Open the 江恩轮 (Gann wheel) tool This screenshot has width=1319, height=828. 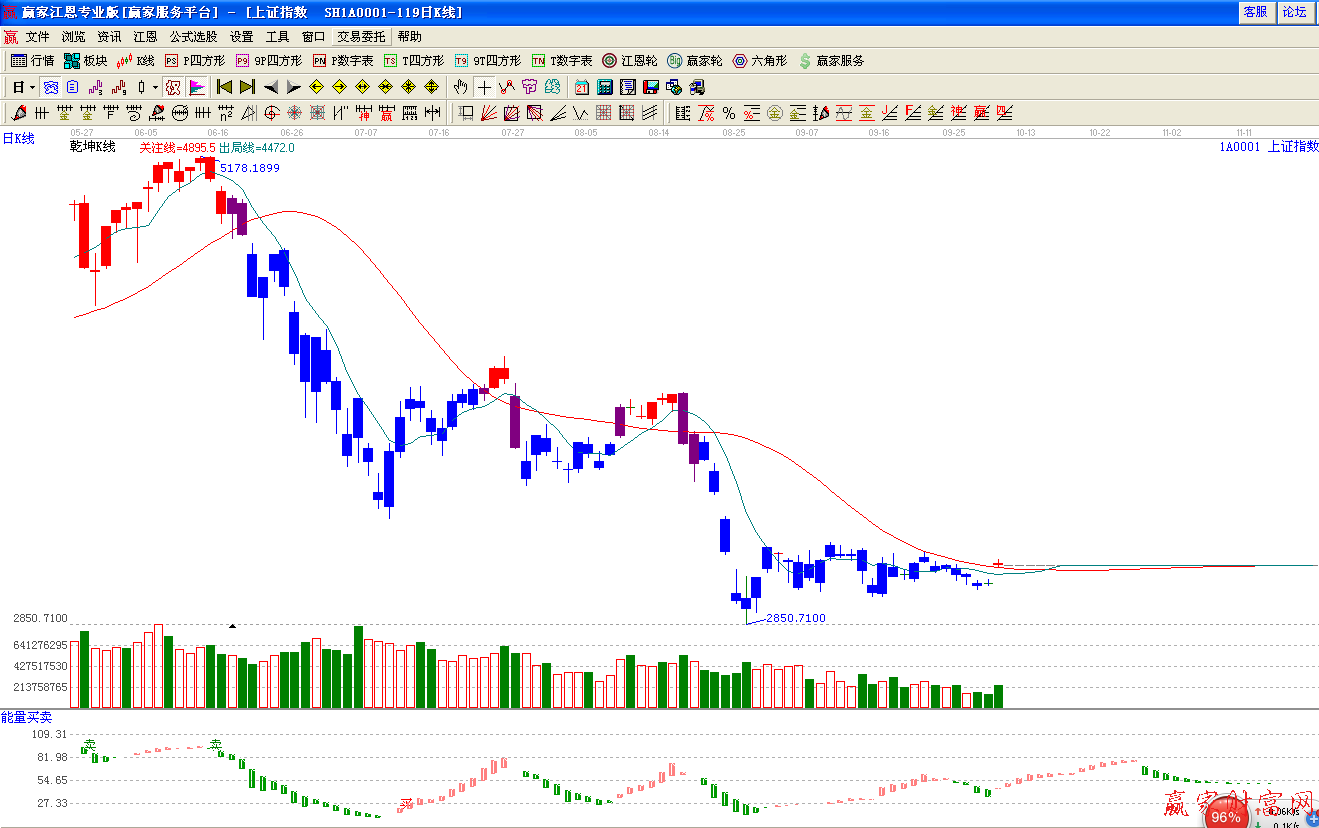(x=629, y=61)
